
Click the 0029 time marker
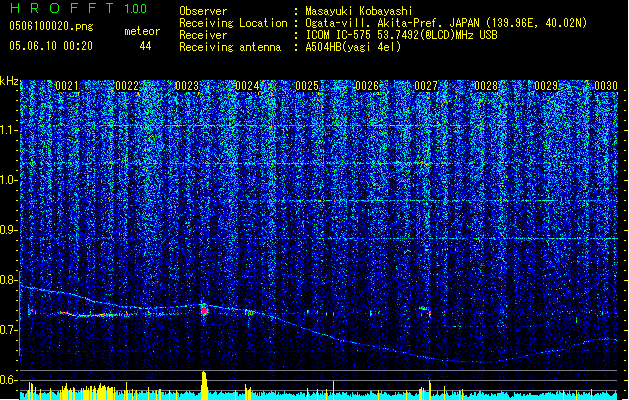[546, 86]
